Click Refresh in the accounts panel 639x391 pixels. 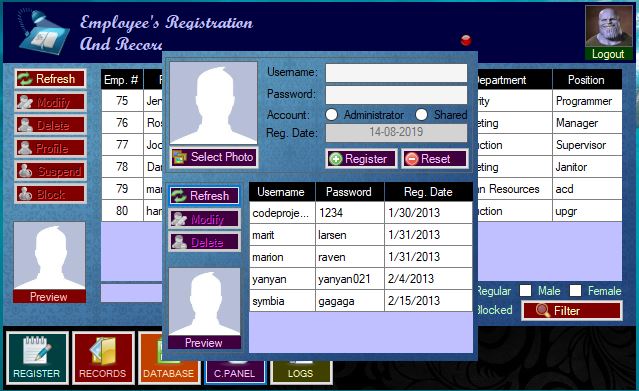[204, 196]
